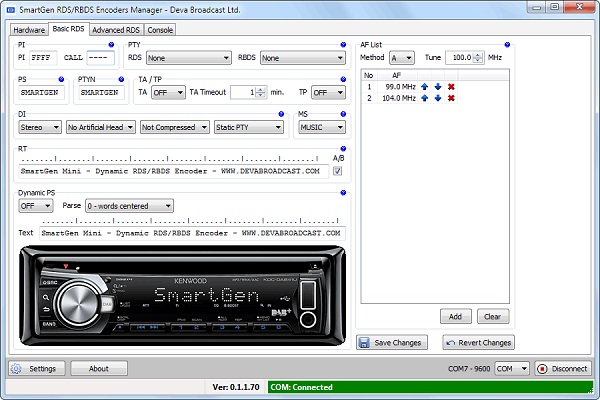
Task: Click the AF column header
Action: pyautogui.click(x=396, y=75)
